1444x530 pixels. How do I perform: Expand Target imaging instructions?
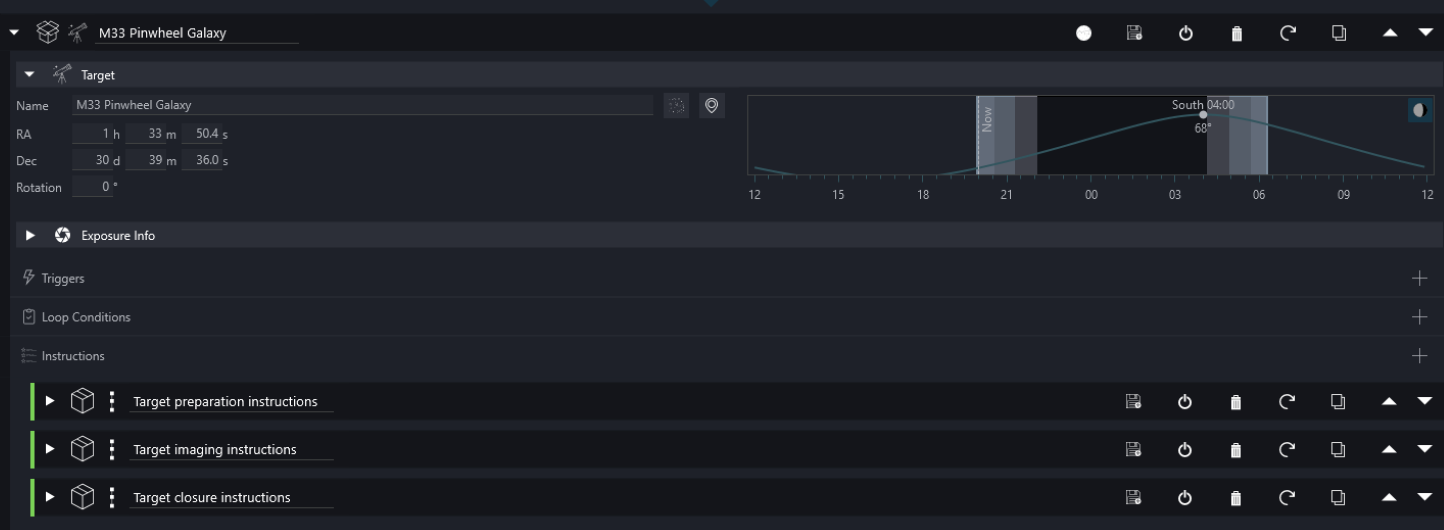click(x=50, y=450)
